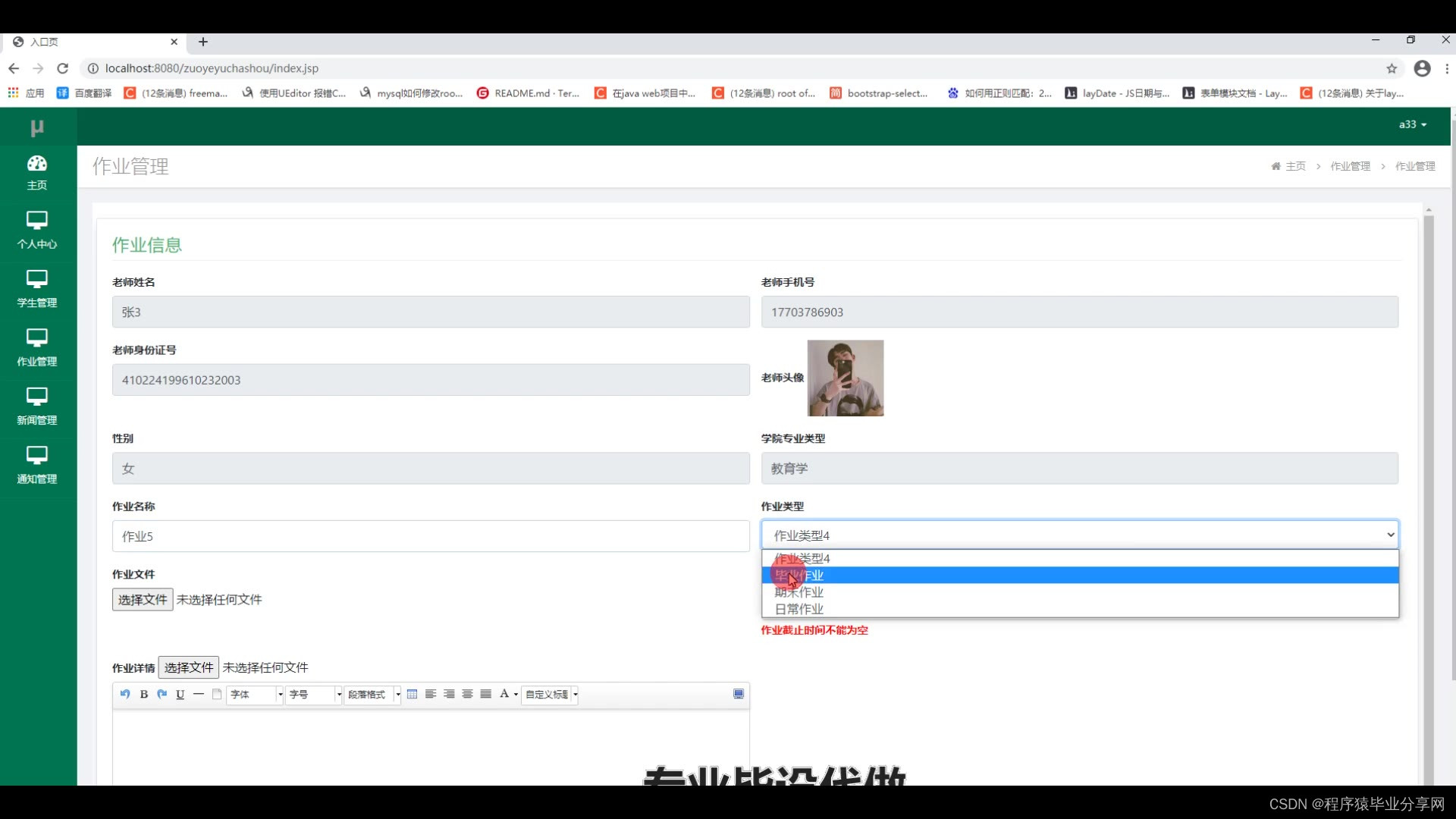Go to 个人中心 in sidebar
This screenshot has height=819, width=1456.
point(37,230)
